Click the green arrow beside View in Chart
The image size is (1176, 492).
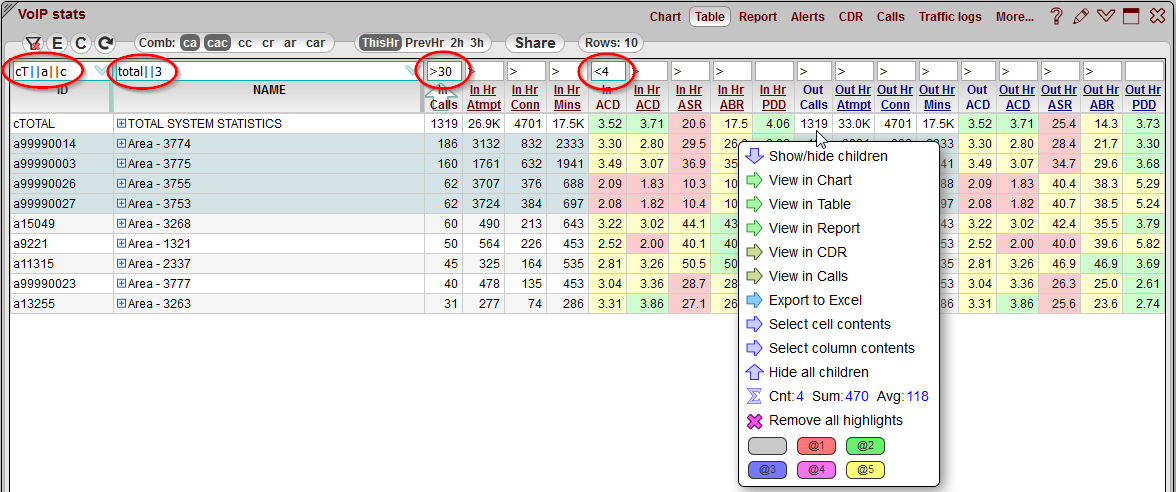click(755, 180)
